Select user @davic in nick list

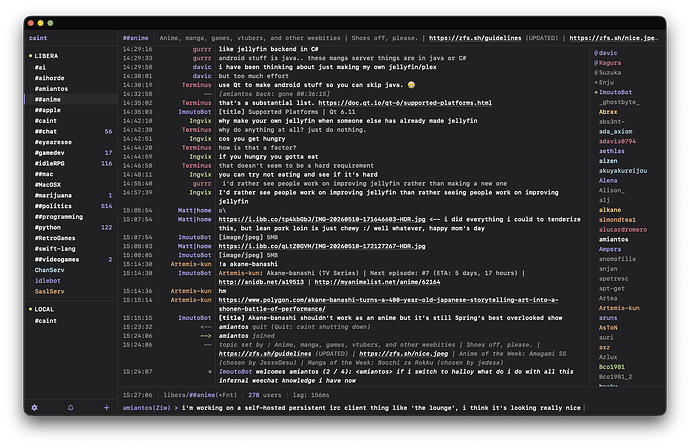(606, 53)
